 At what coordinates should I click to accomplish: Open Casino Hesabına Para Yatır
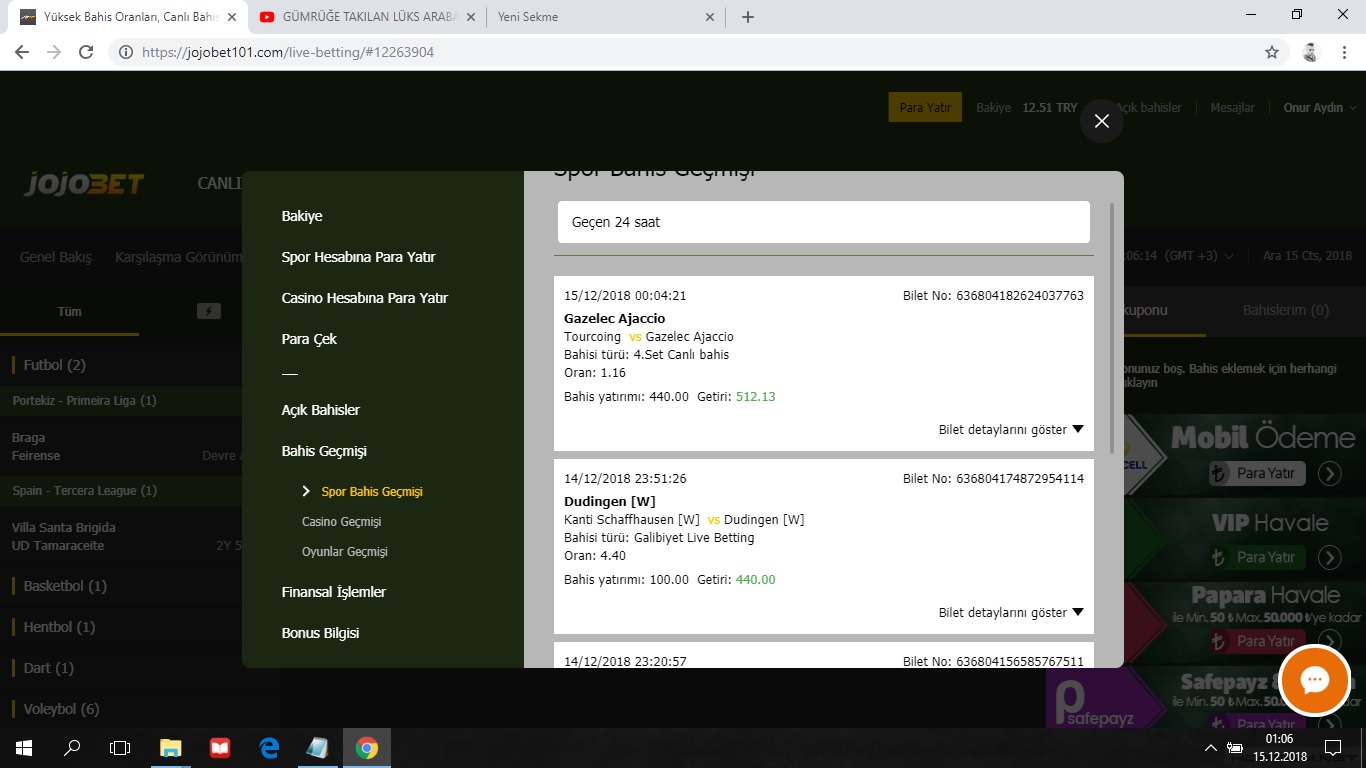pos(365,298)
